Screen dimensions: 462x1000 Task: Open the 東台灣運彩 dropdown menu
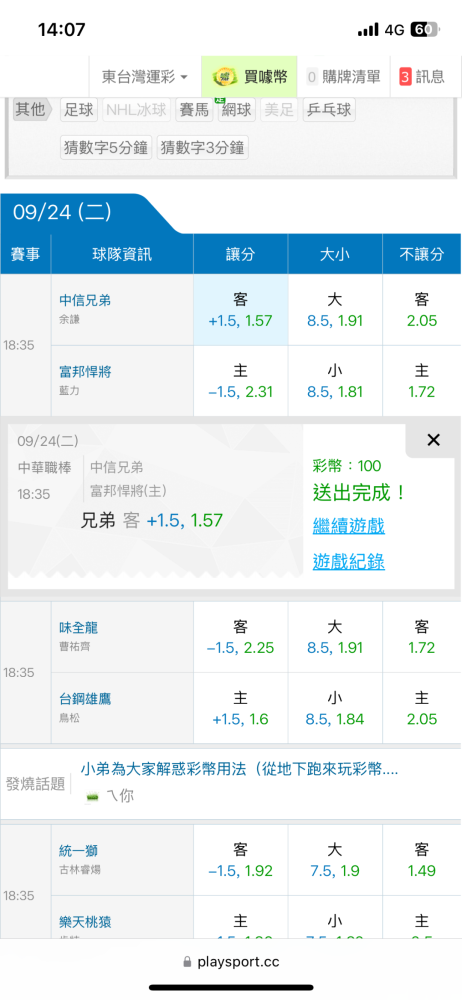coord(145,77)
